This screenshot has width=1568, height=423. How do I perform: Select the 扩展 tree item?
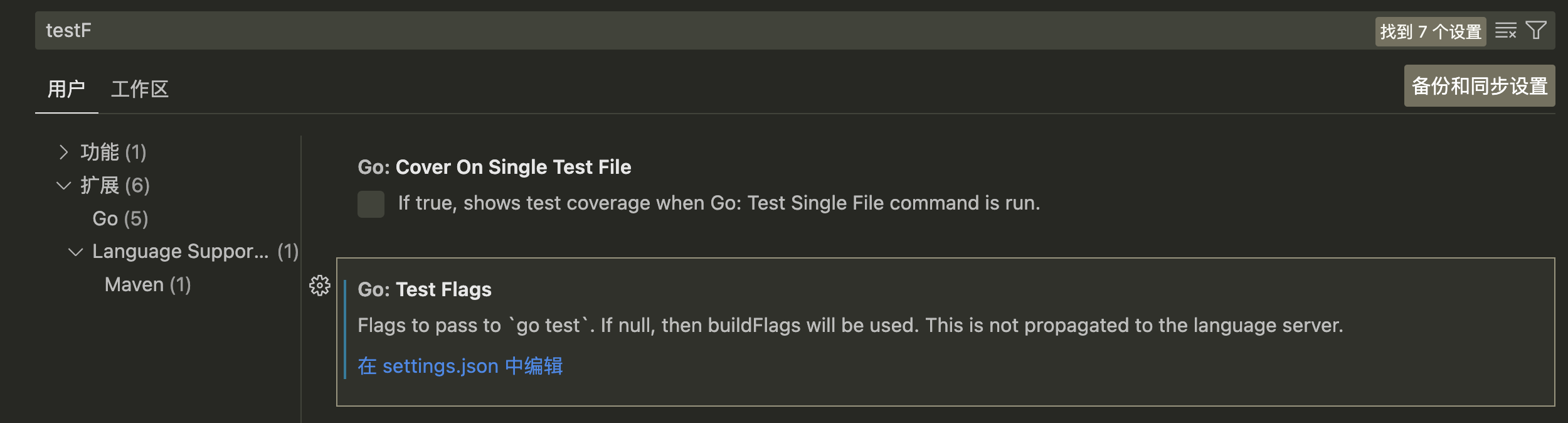coord(116,185)
